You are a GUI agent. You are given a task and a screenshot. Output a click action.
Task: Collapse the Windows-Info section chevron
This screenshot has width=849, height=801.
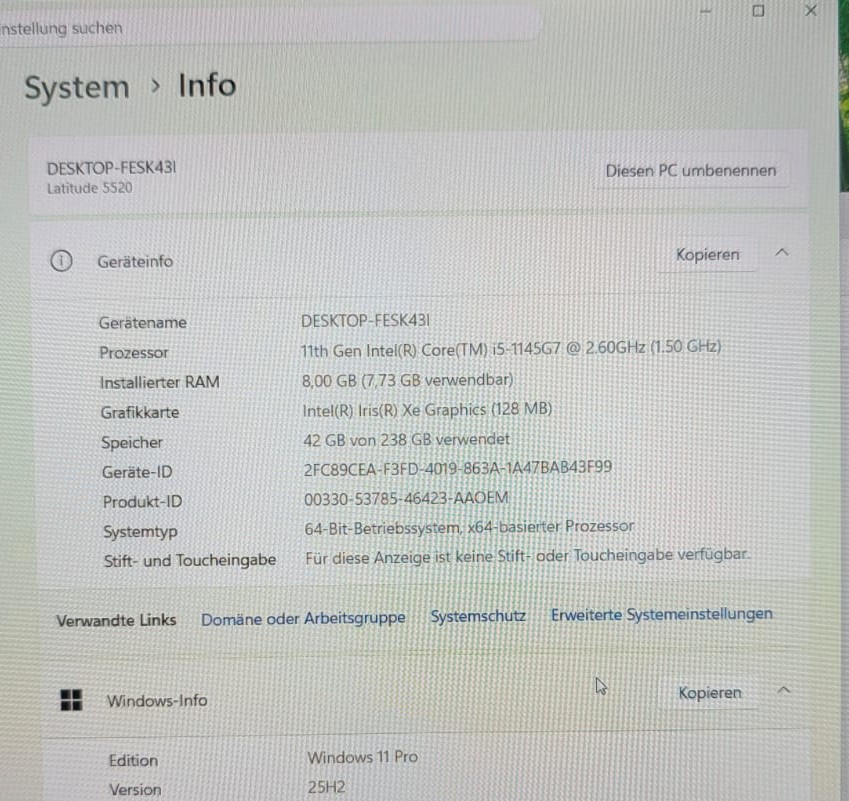tap(783, 690)
